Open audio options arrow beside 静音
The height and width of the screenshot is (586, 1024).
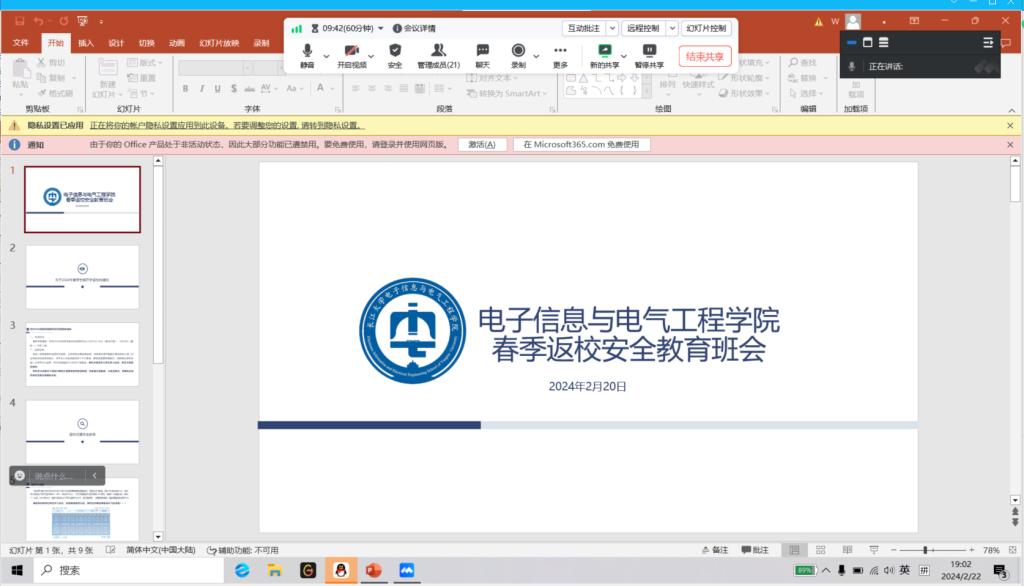(325, 55)
